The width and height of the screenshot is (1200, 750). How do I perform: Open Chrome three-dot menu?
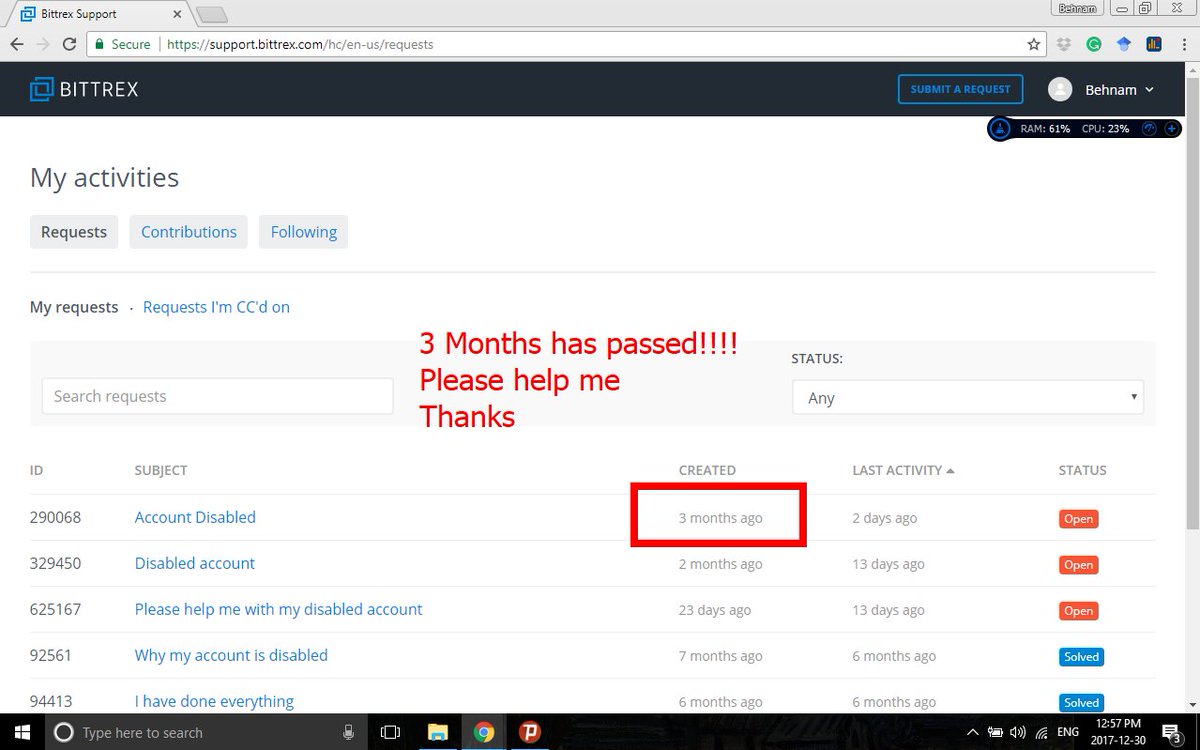click(x=1183, y=44)
